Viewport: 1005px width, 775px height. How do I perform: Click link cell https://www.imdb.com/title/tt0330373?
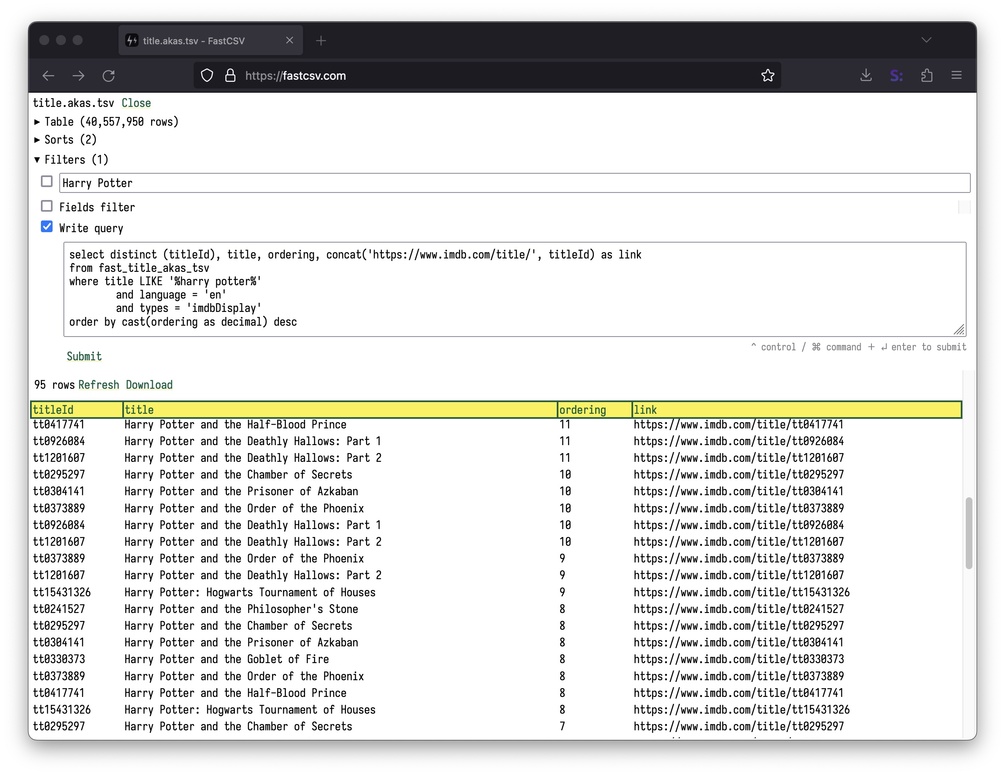(x=738, y=659)
